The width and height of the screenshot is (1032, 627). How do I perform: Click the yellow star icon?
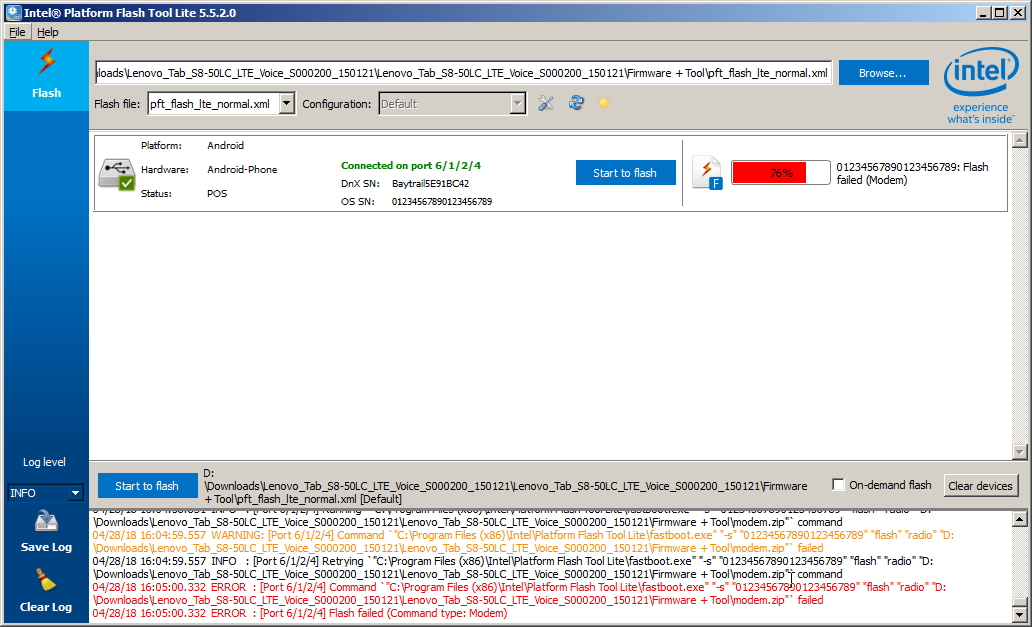[604, 103]
